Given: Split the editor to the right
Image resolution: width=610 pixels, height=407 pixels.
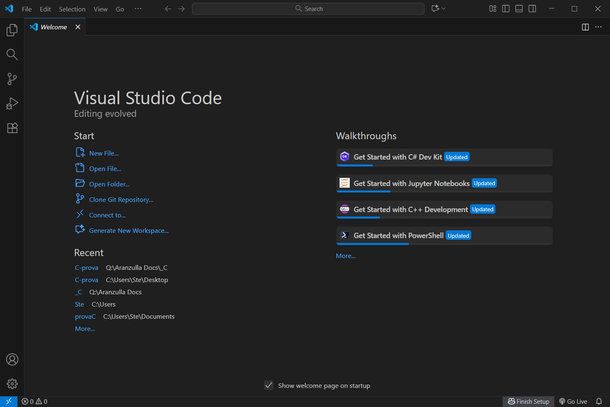Looking at the screenshot, I should [x=585, y=27].
